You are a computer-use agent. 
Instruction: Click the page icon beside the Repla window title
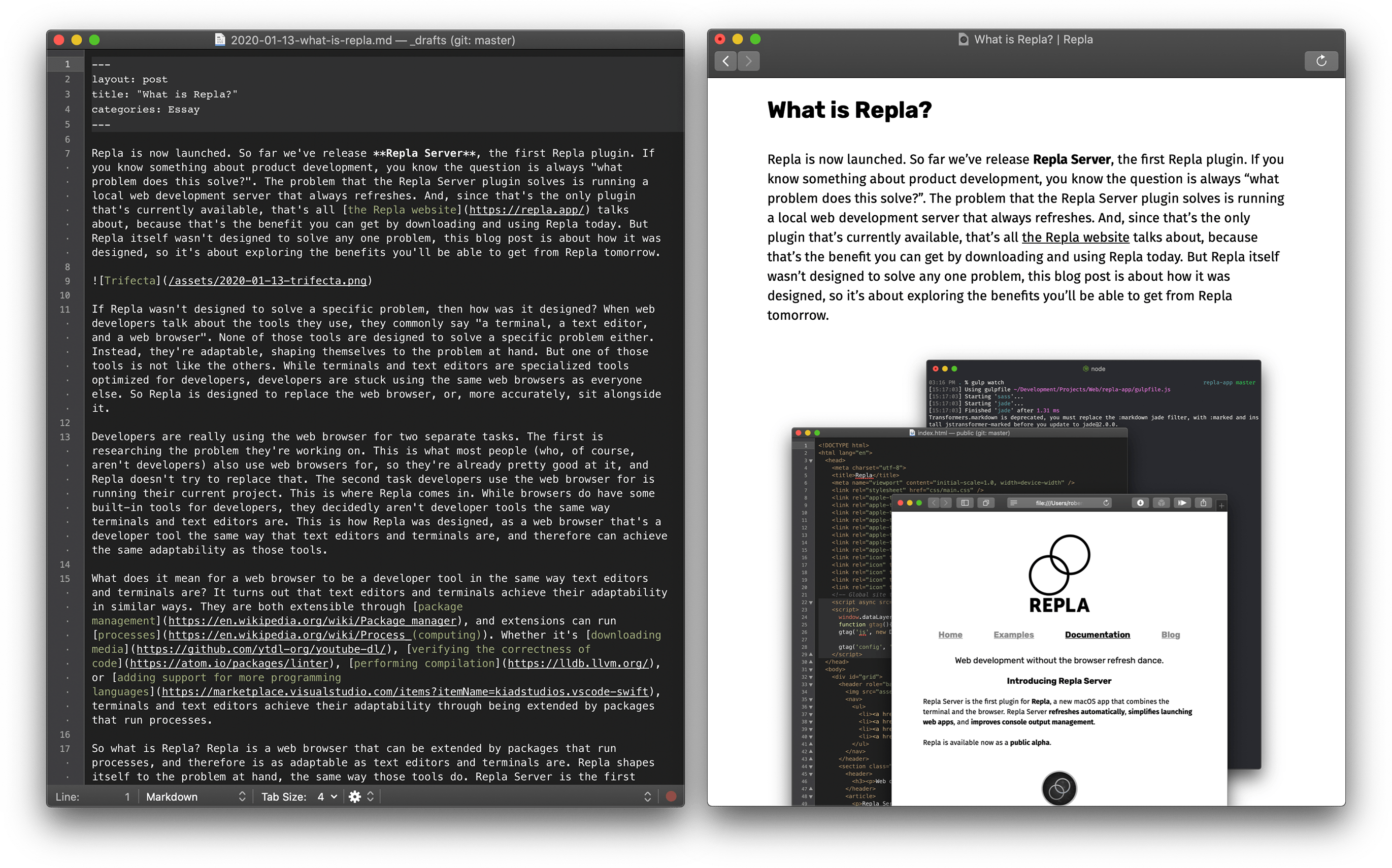(963, 39)
